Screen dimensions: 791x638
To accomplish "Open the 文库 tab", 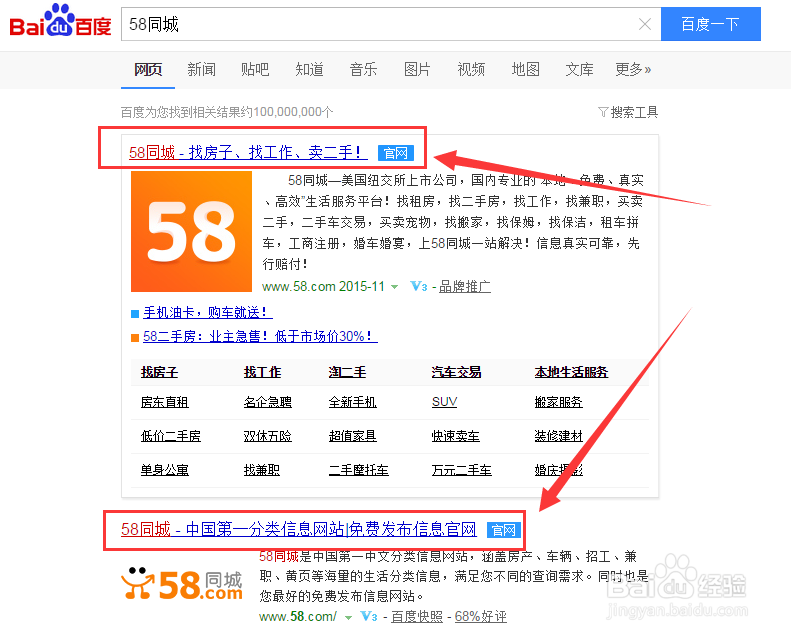I will point(579,69).
